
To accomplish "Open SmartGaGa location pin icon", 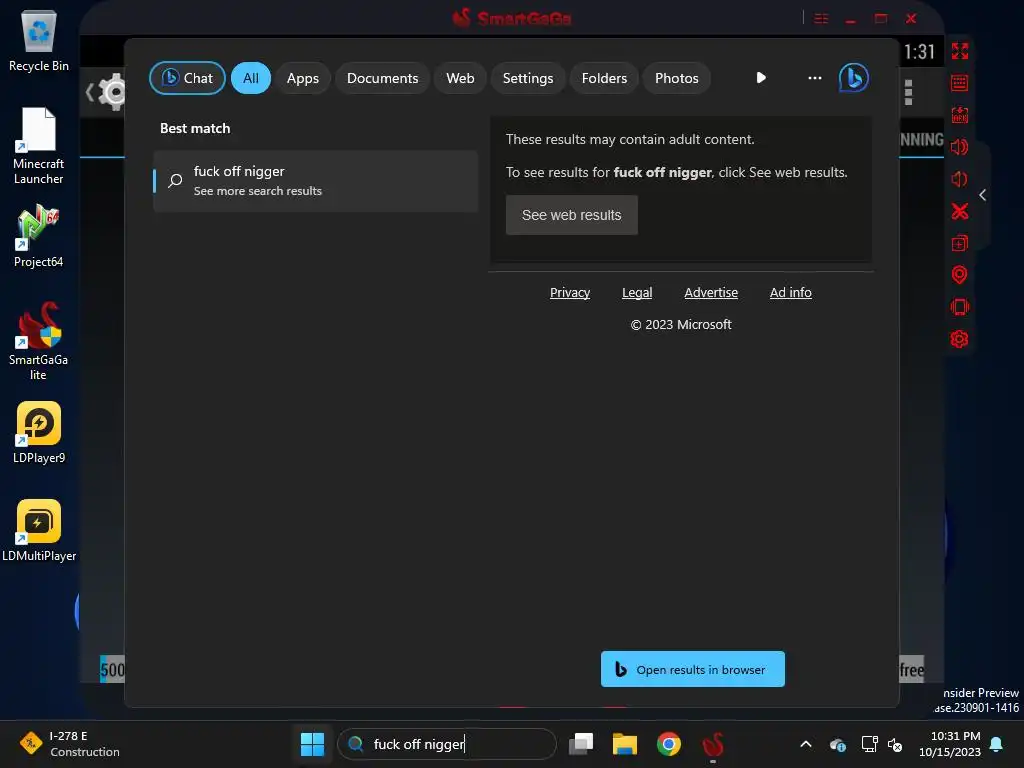I will [959, 275].
